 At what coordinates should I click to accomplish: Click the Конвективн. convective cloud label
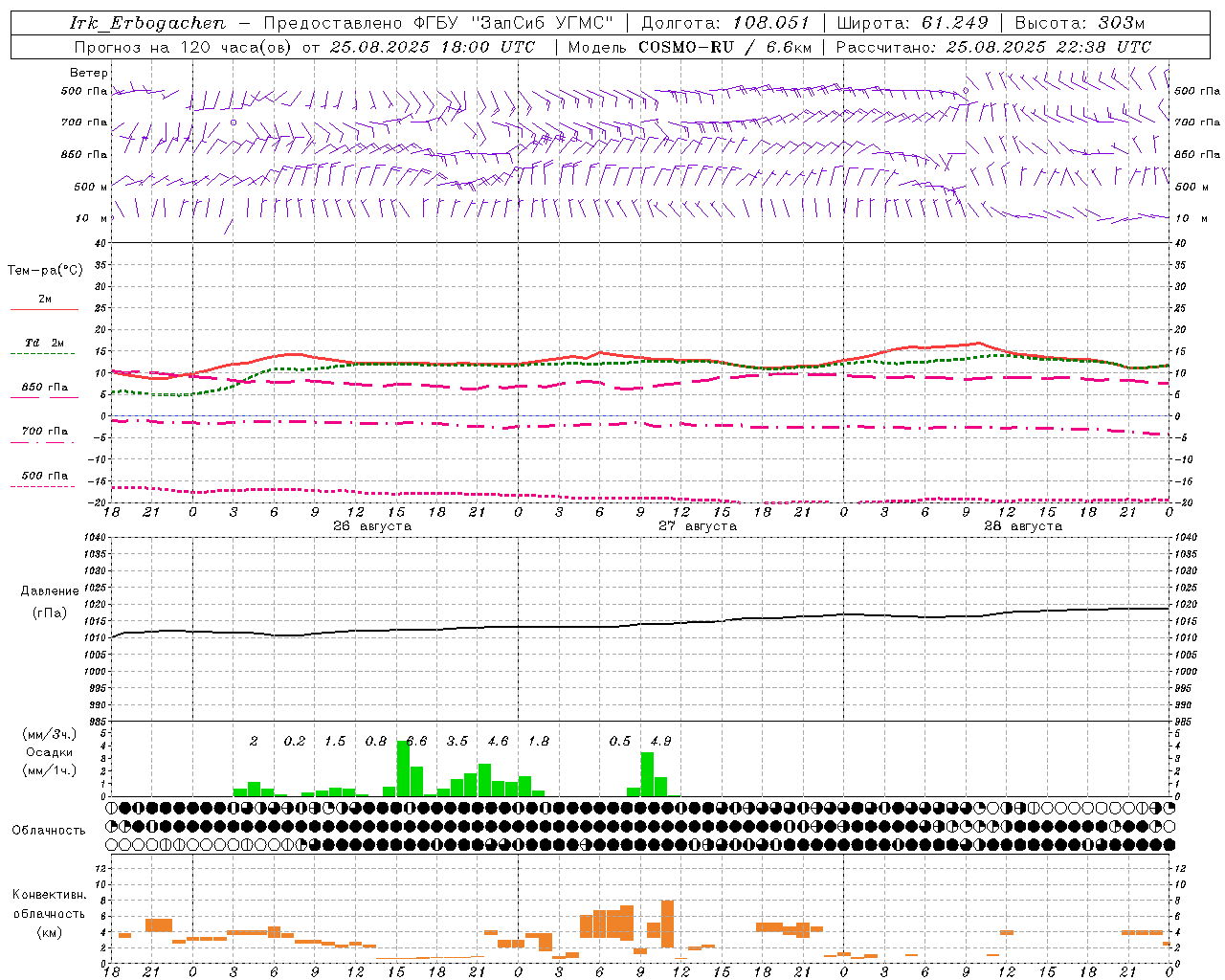[49, 895]
